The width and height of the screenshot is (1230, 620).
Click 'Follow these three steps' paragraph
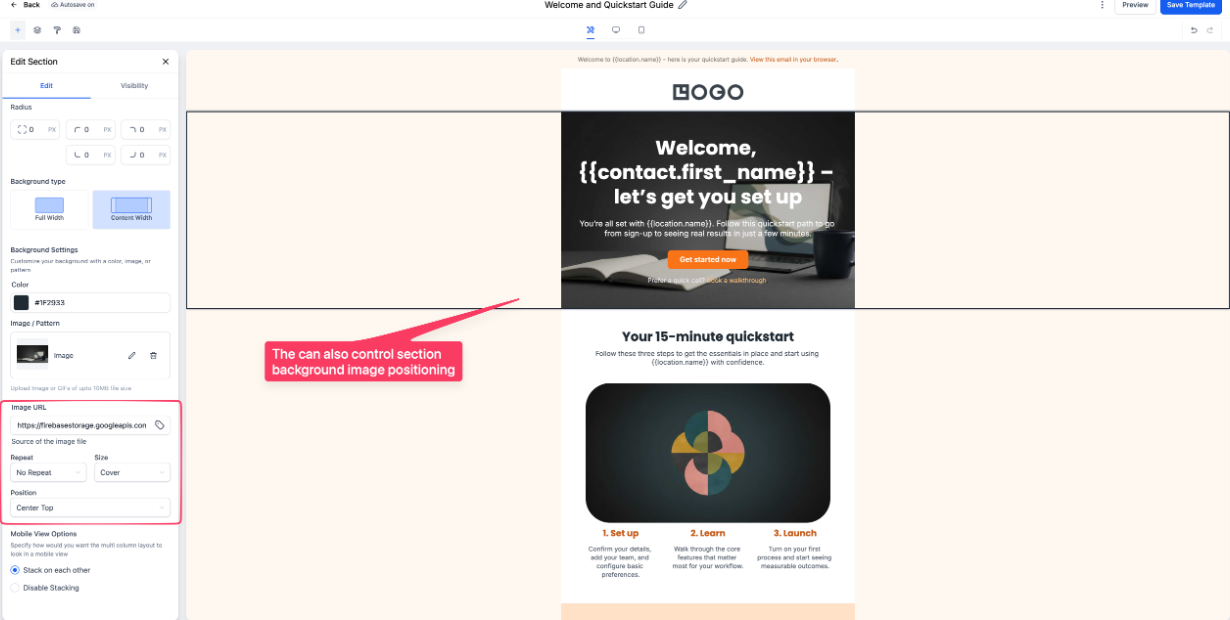pos(708,358)
